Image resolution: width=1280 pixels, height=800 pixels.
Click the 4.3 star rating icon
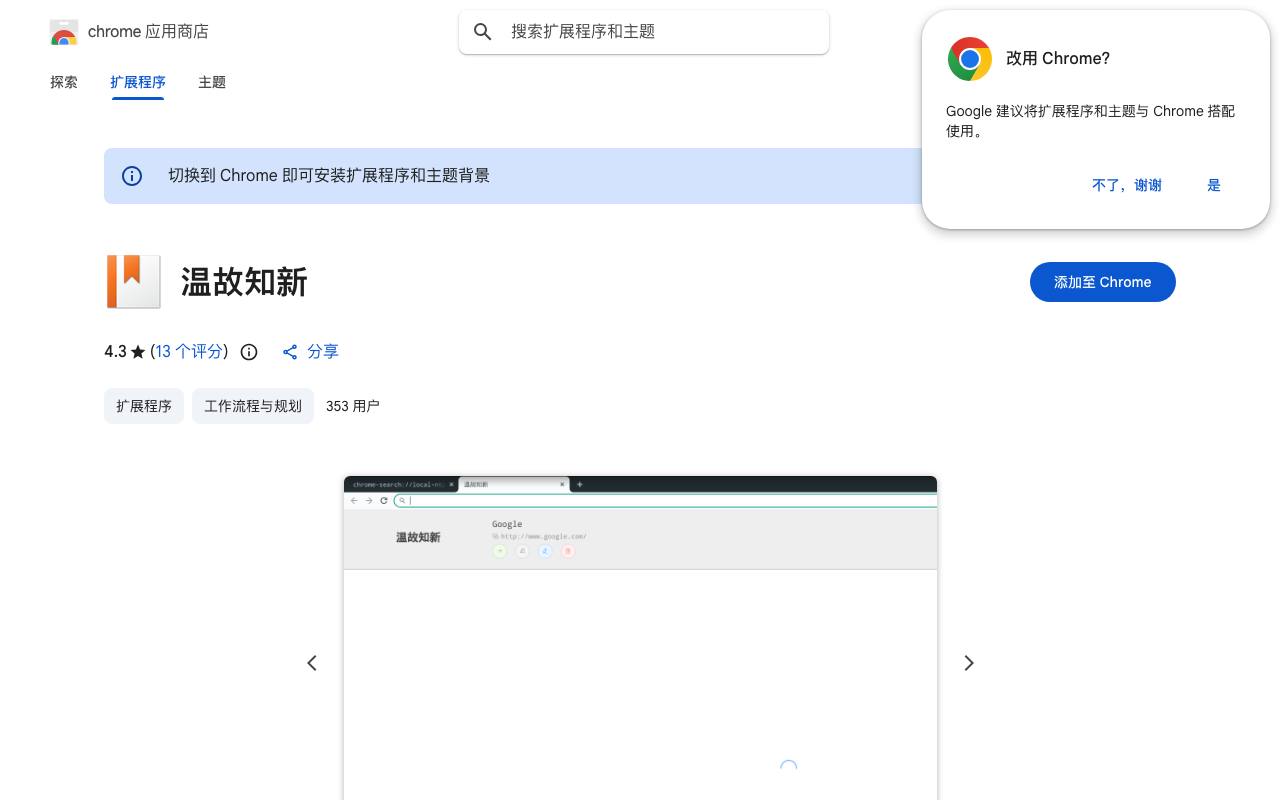tap(138, 352)
